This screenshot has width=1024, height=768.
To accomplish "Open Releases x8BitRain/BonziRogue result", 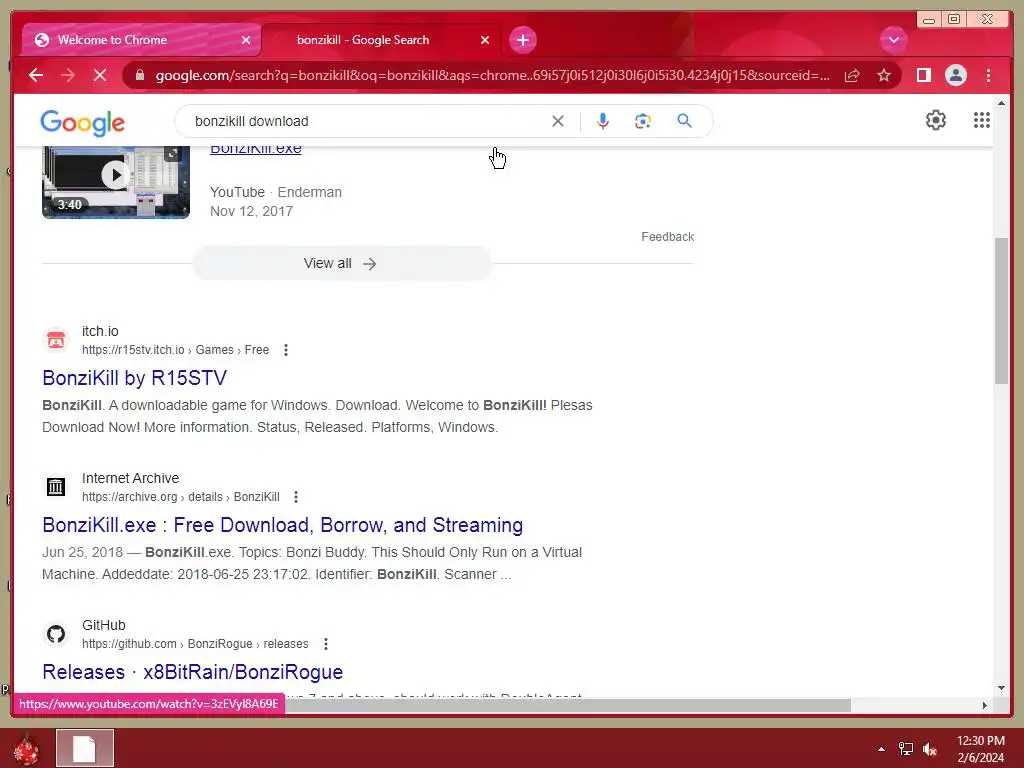I will [193, 672].
